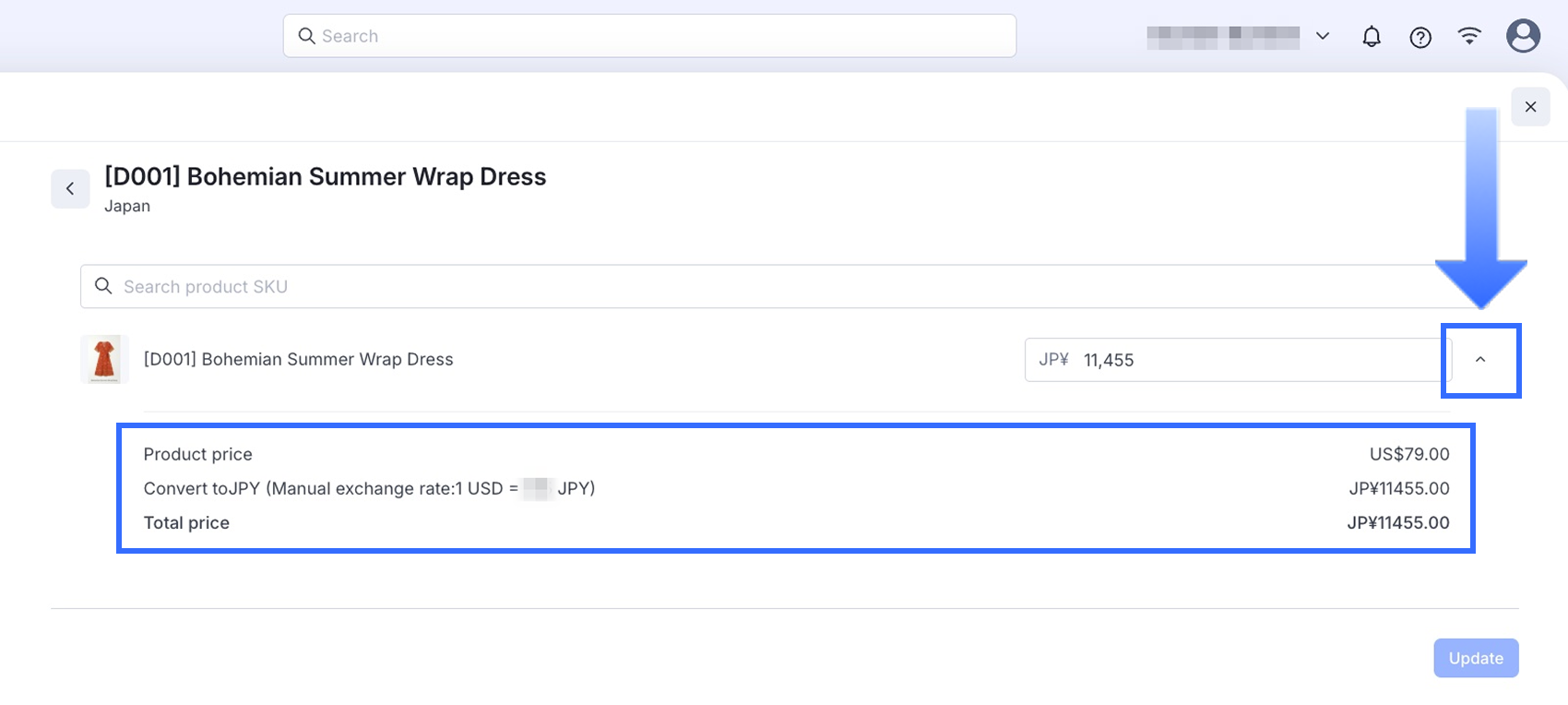Click the Wi-Fi connection status icon
1568x705 pixels.
coord(1469,36)
